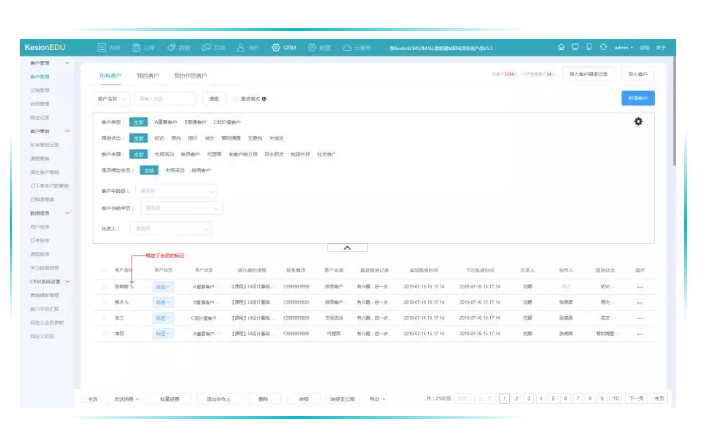Open the admin user dropdown in header
716x437 pixels.
(625, 47)
